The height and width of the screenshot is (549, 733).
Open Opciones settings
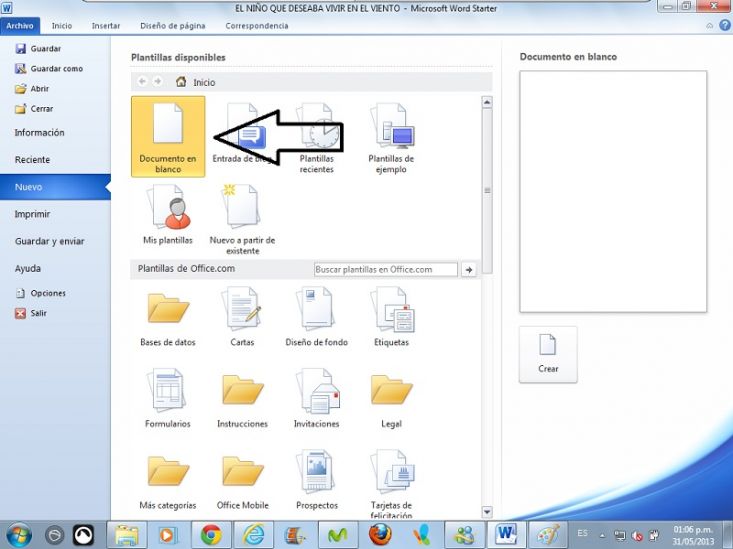click(41, 293)
